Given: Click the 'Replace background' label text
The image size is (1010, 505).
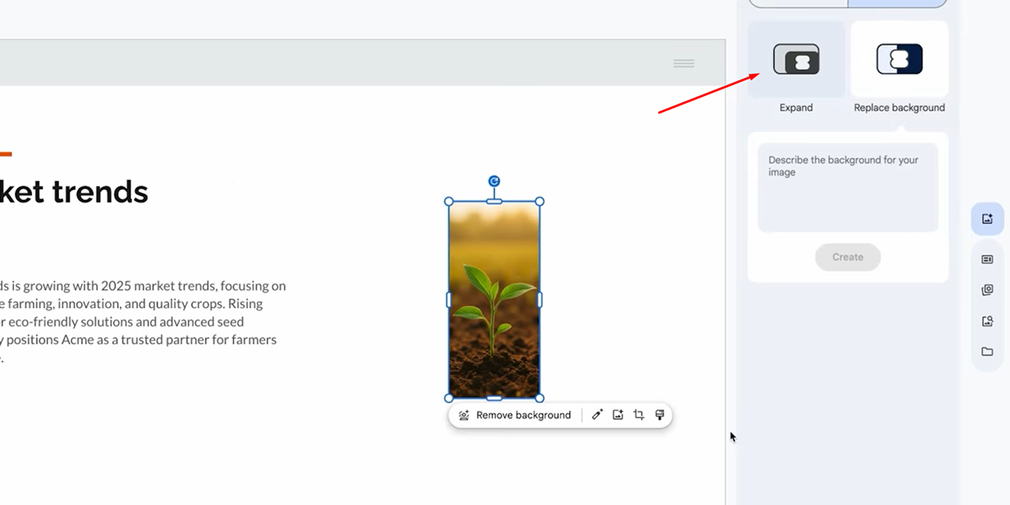Looking at the screenshot, I should 899,108.
